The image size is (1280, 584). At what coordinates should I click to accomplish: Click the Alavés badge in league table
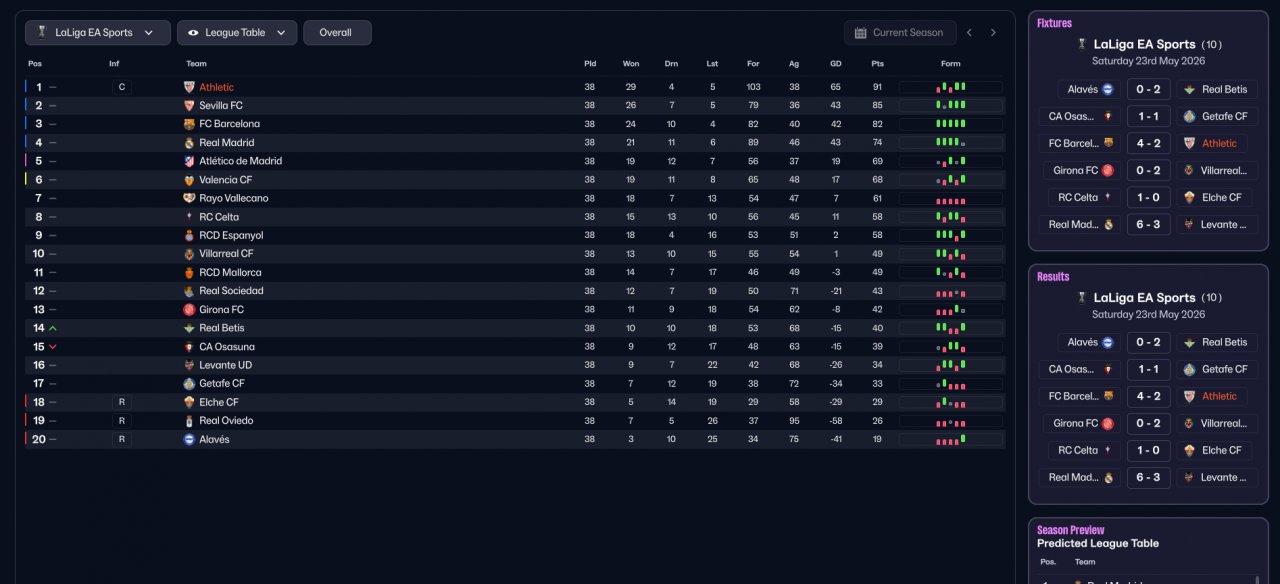pos(189,439)
